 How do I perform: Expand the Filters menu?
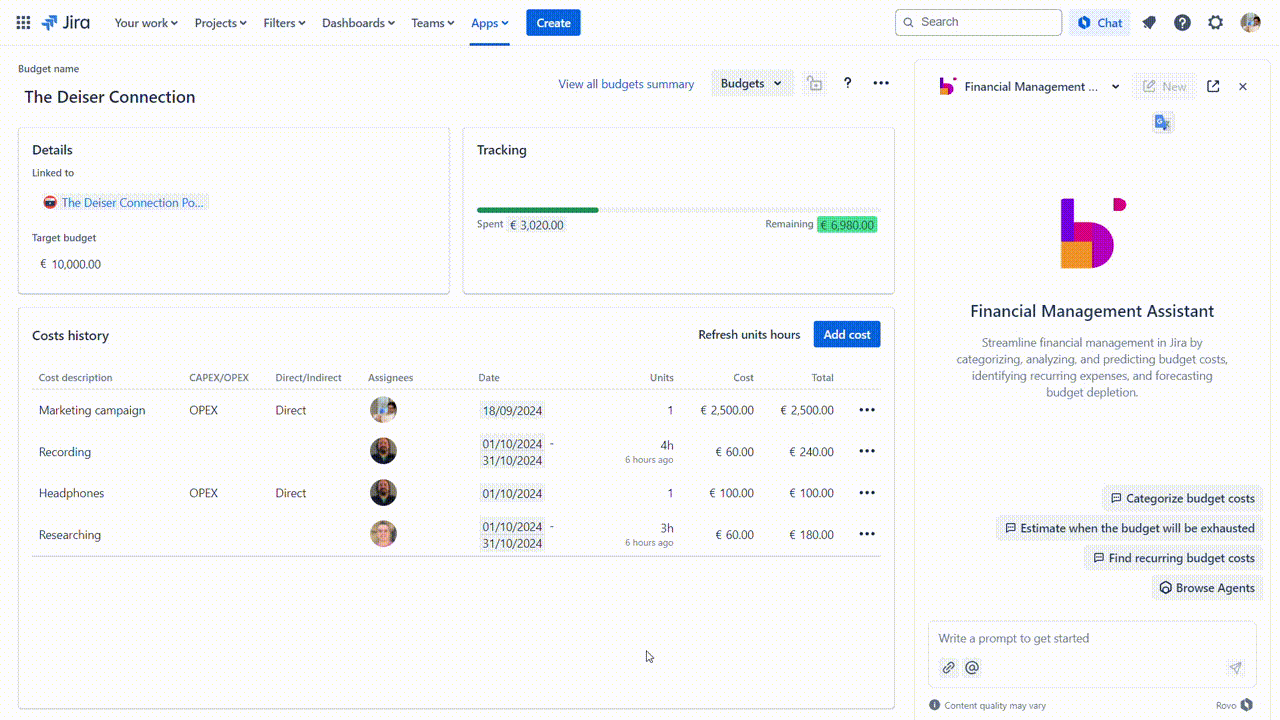pyautogui.click(x=284, y=22)
